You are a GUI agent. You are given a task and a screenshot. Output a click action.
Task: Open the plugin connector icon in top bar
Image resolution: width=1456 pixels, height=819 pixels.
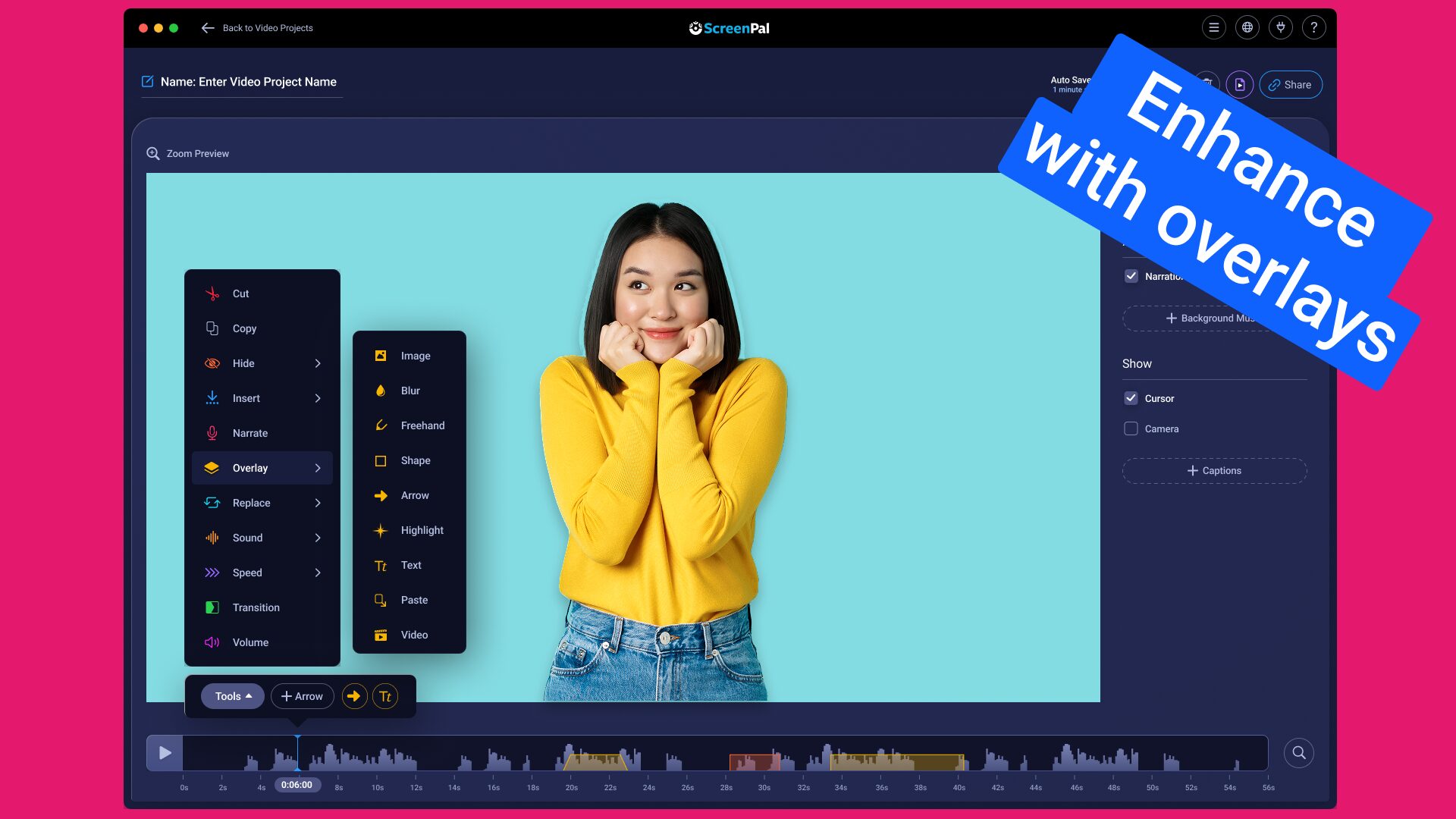click(1281, 27)
